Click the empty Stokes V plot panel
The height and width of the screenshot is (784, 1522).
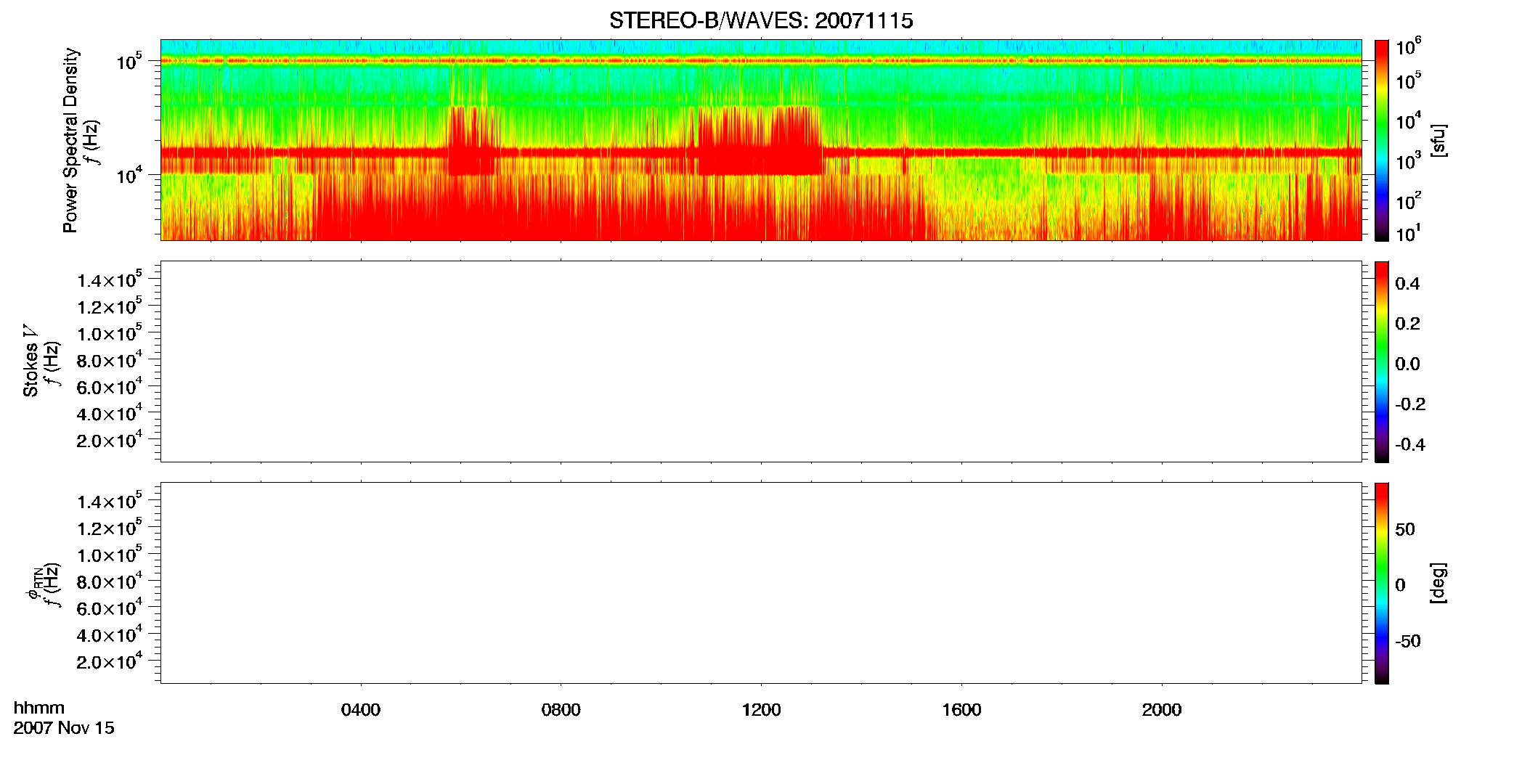[x=761, y=362]
